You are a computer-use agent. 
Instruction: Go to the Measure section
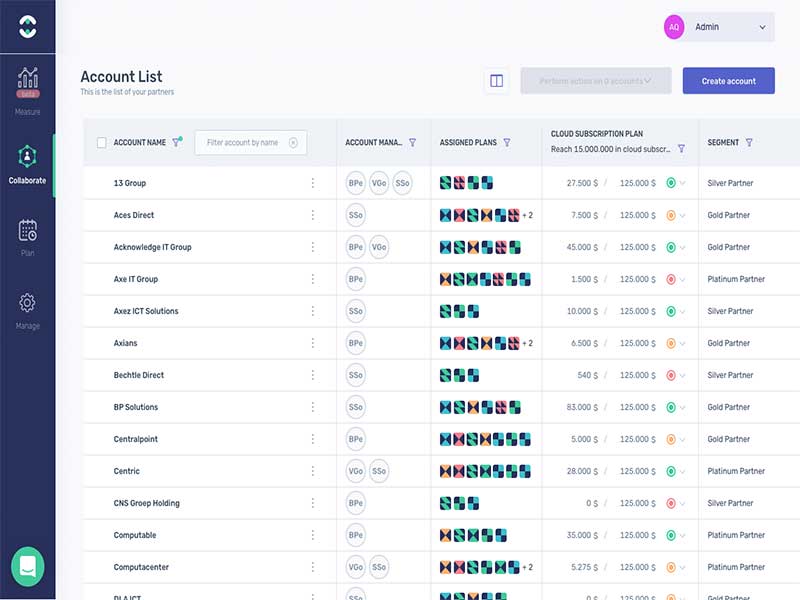[28, 91]
